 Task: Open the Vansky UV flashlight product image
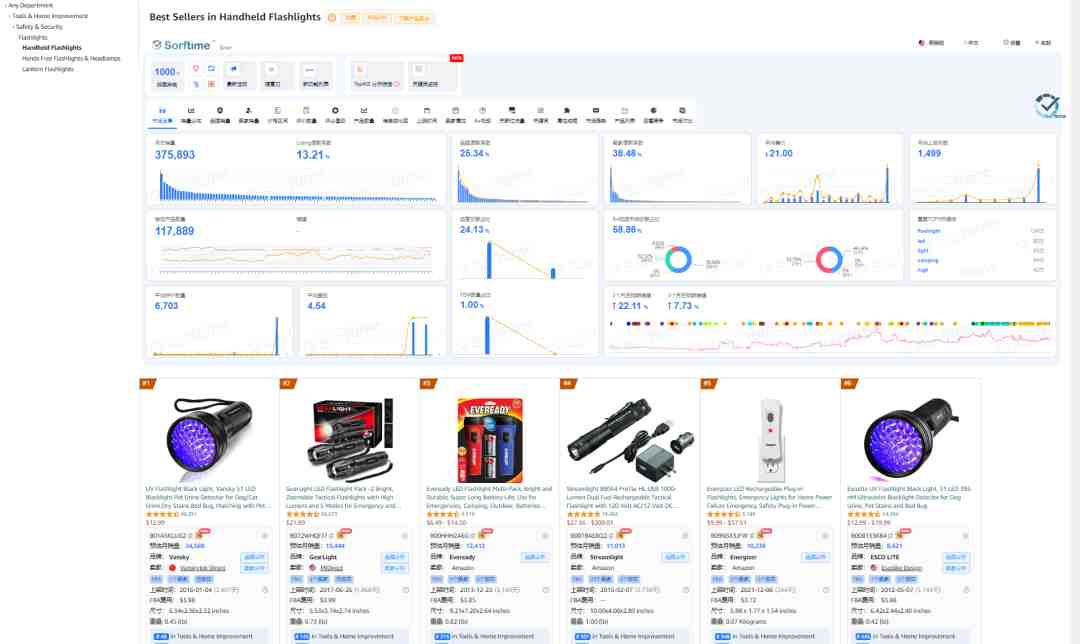[209, 439]
